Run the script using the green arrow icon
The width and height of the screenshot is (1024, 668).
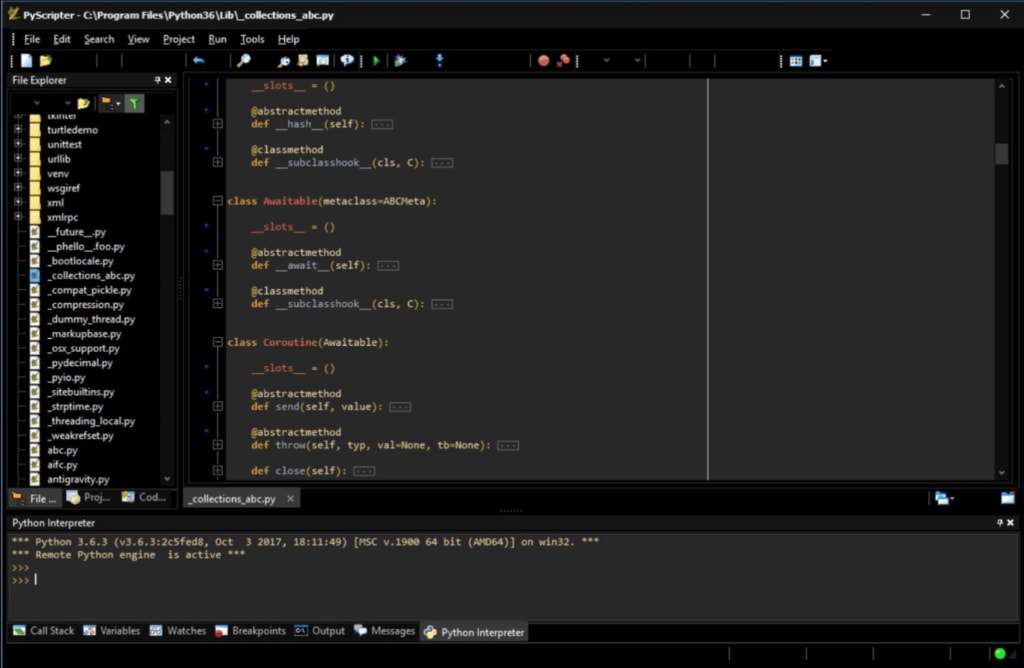pyautogui.click(x=375, y=60)
